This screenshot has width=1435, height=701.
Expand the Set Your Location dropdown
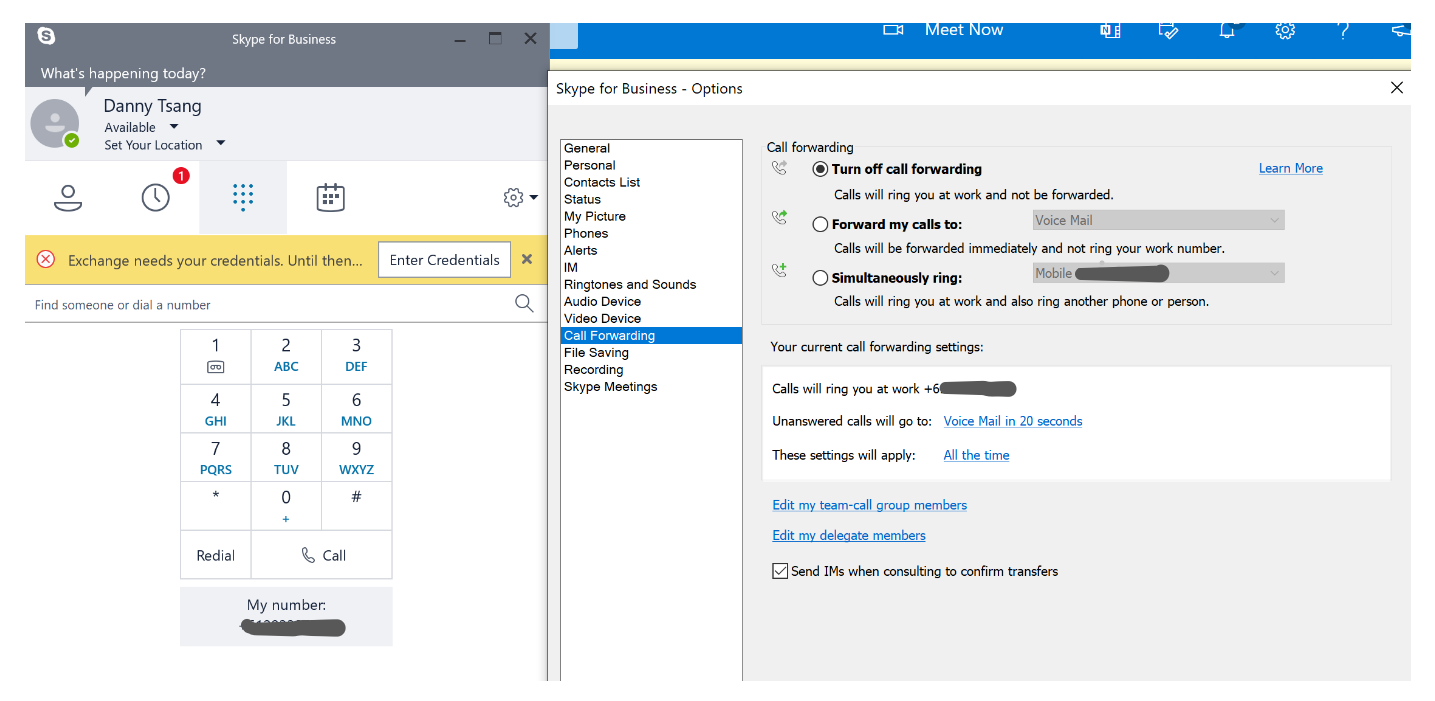pos(221,144)
